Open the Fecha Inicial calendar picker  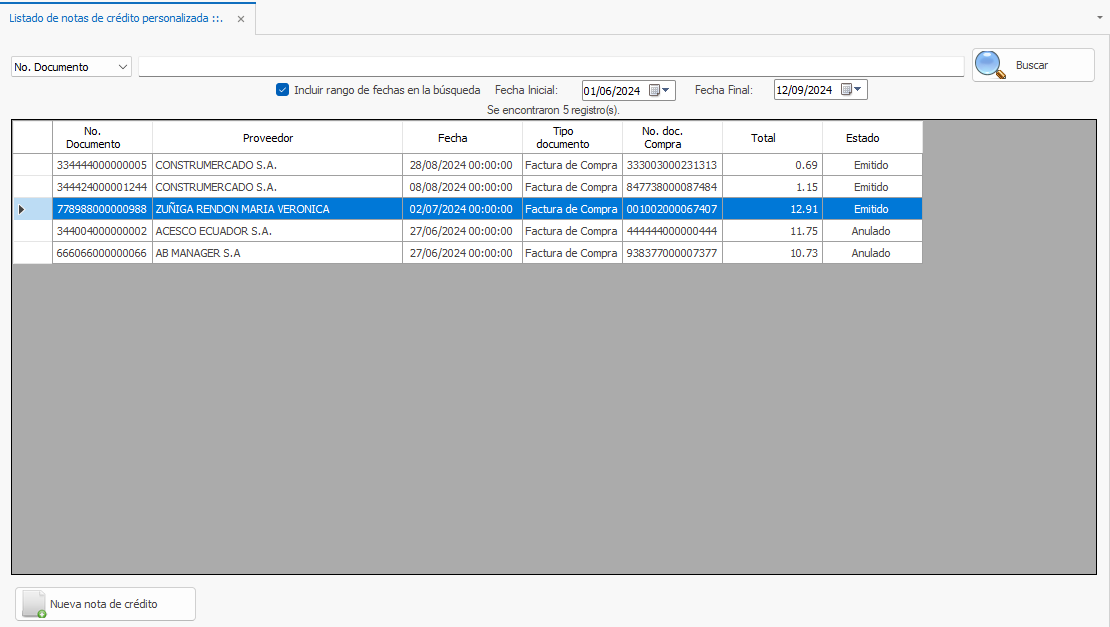click(x=660, y=90)
